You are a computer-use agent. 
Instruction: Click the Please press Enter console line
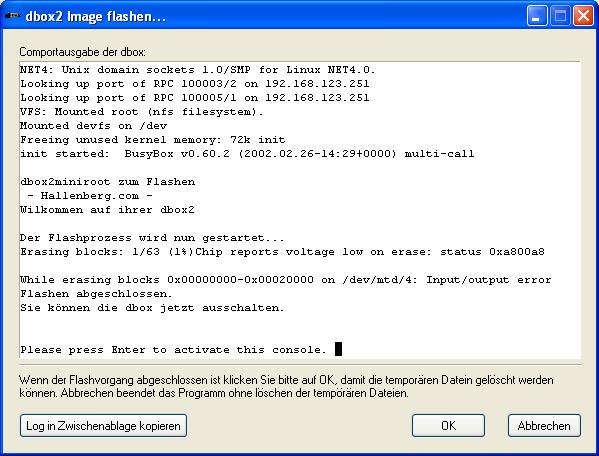pyautogui.click(x=173, y=350)
